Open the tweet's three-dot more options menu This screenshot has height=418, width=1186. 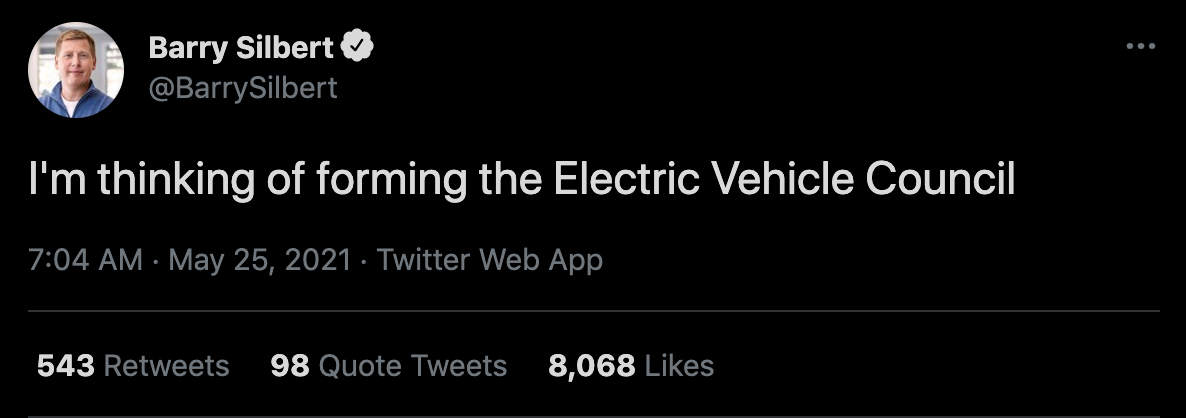[1140, 46]
